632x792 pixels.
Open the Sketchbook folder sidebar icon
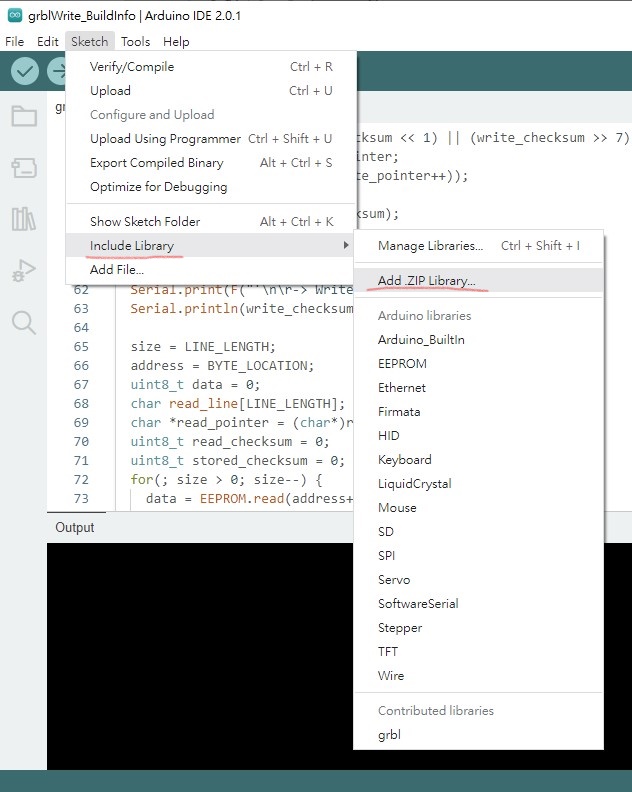[x=24, y=116]
